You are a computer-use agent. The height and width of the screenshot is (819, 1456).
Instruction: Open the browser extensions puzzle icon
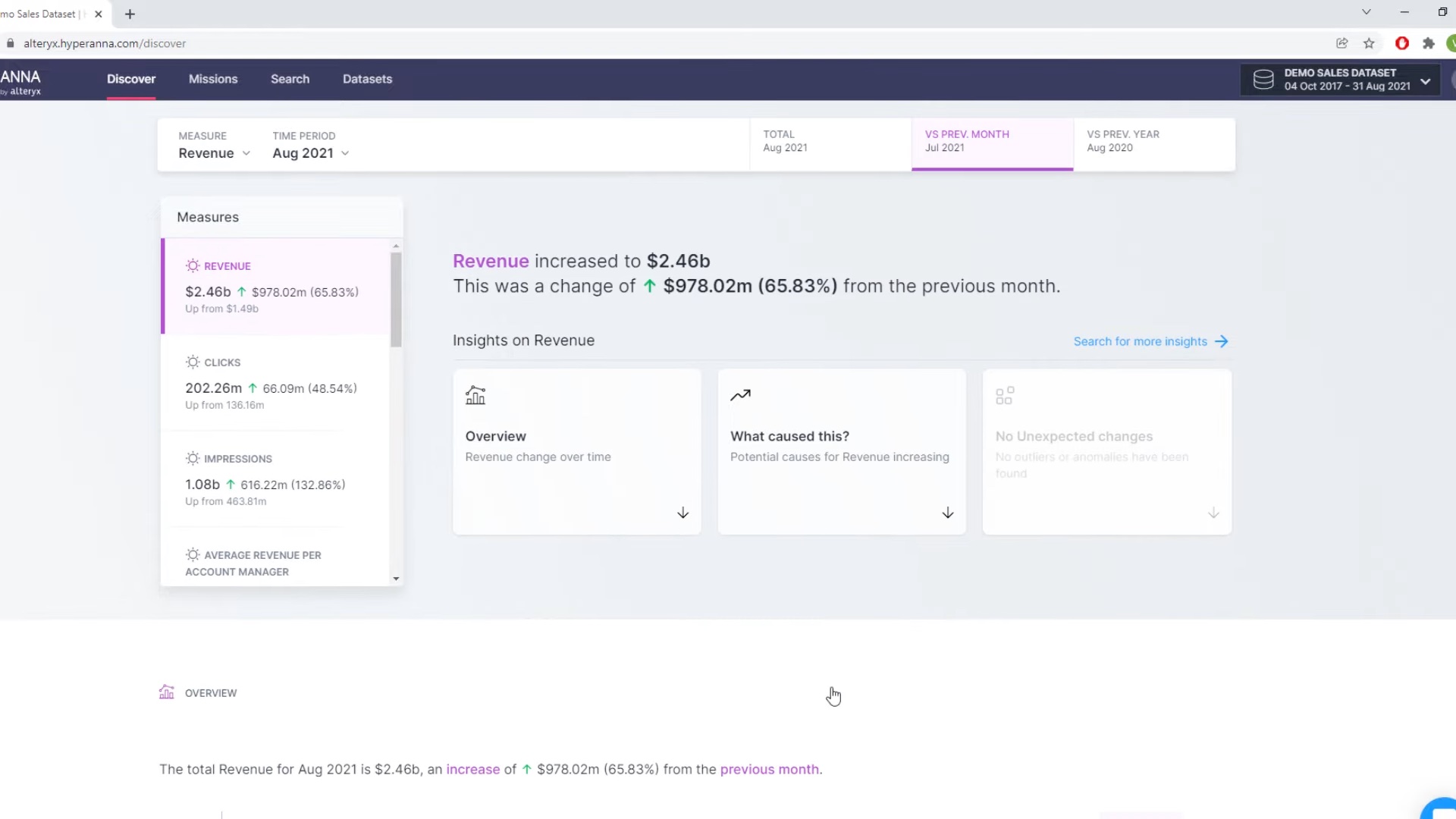click(1429, 43)
